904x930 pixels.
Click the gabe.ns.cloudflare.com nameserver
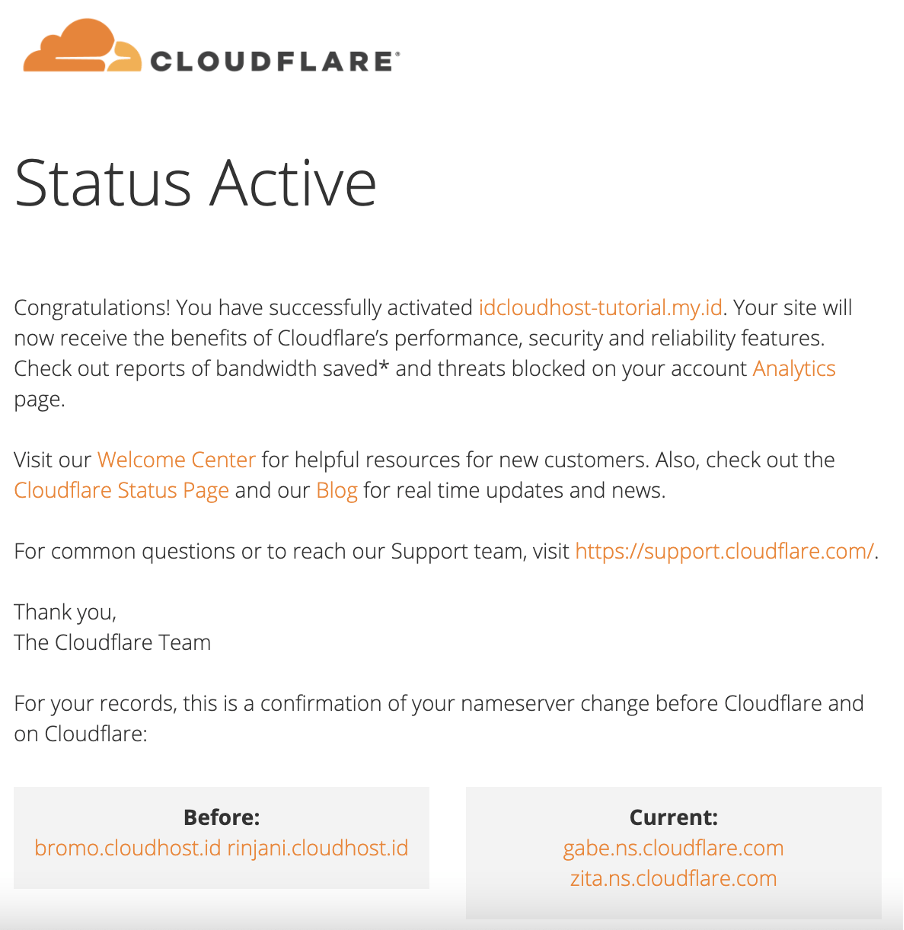coord(673,848)
